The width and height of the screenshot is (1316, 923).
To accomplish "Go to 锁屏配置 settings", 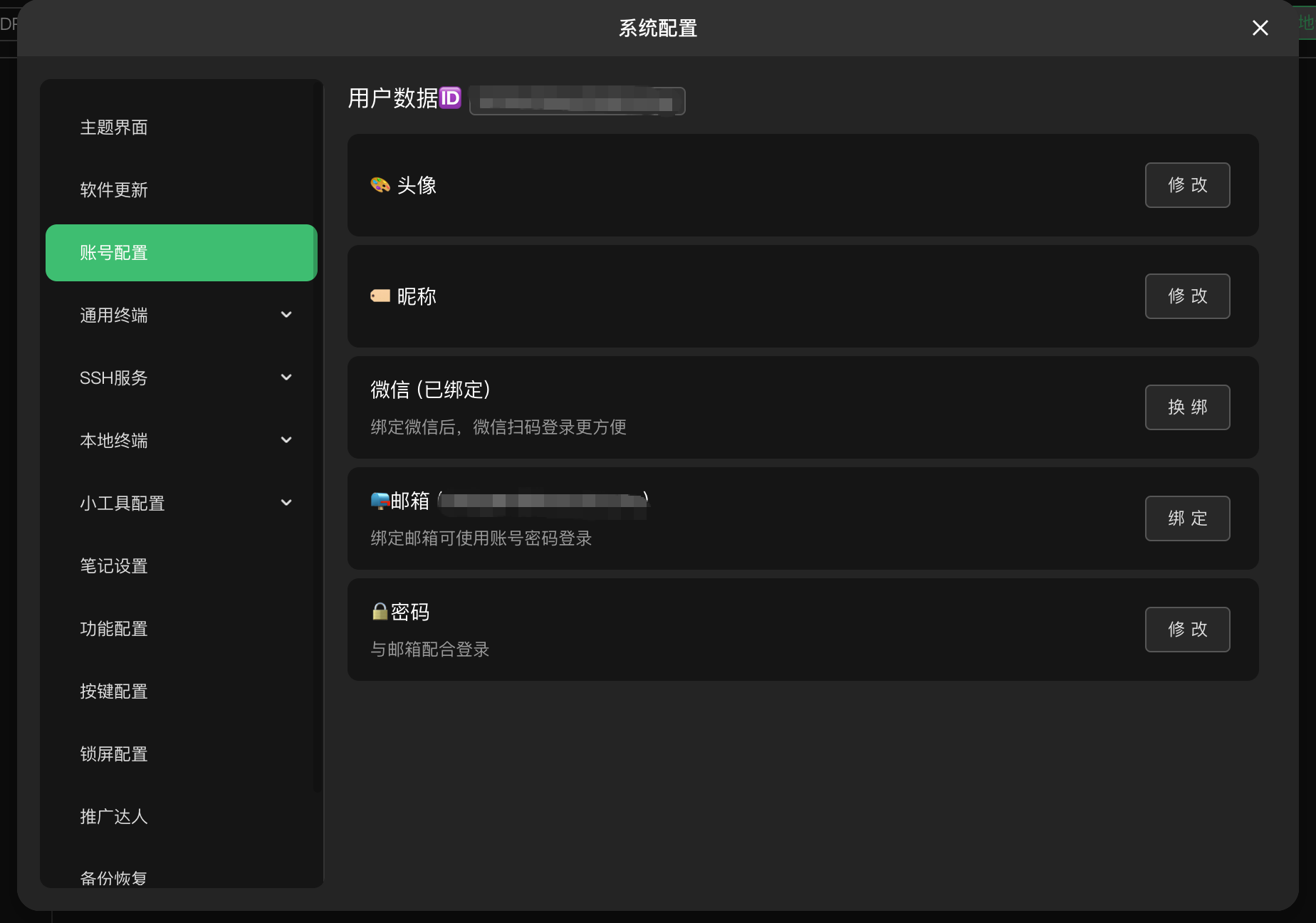I will pos(113,754).
